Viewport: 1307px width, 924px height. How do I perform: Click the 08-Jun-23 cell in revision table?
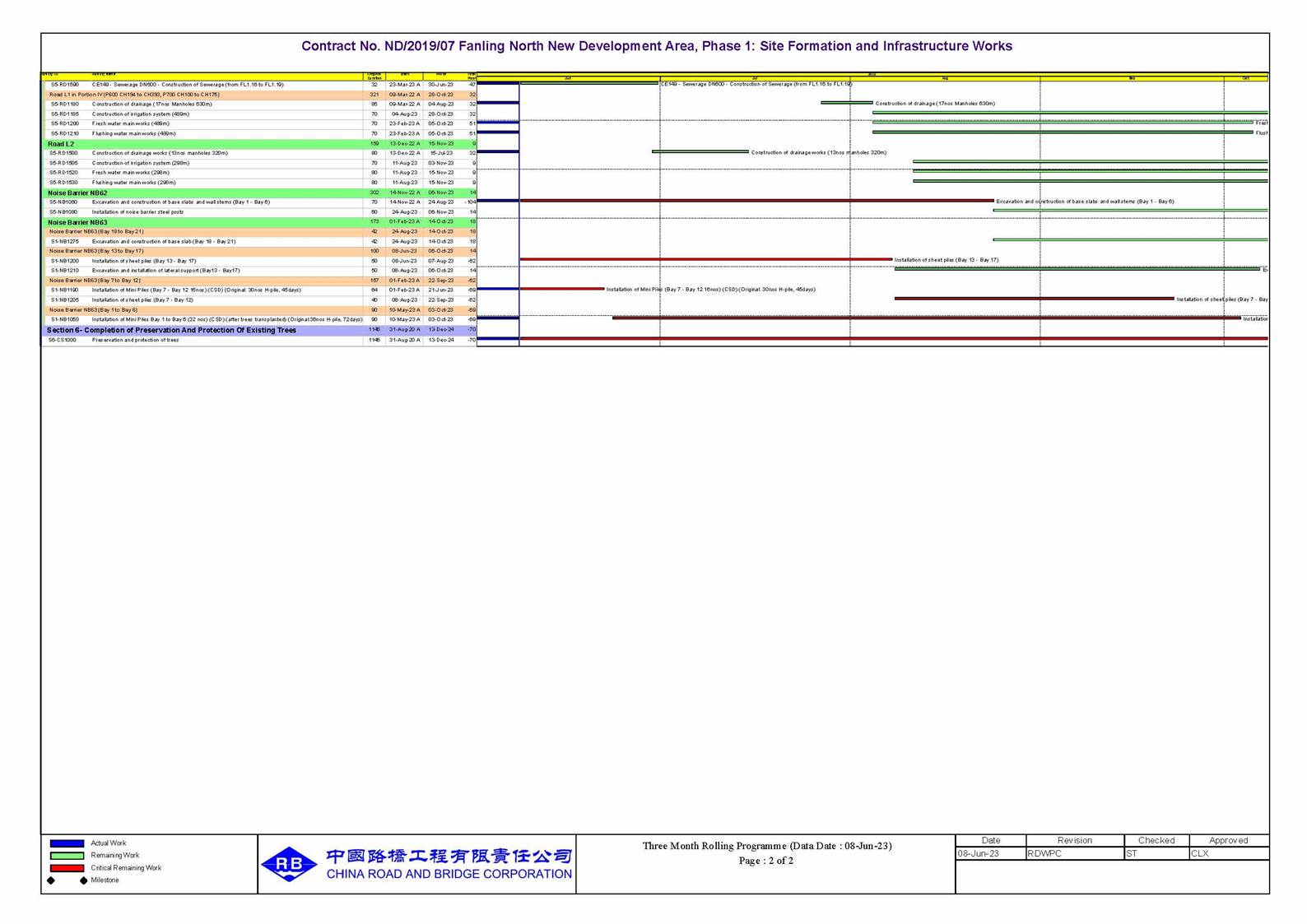[990, 854]
